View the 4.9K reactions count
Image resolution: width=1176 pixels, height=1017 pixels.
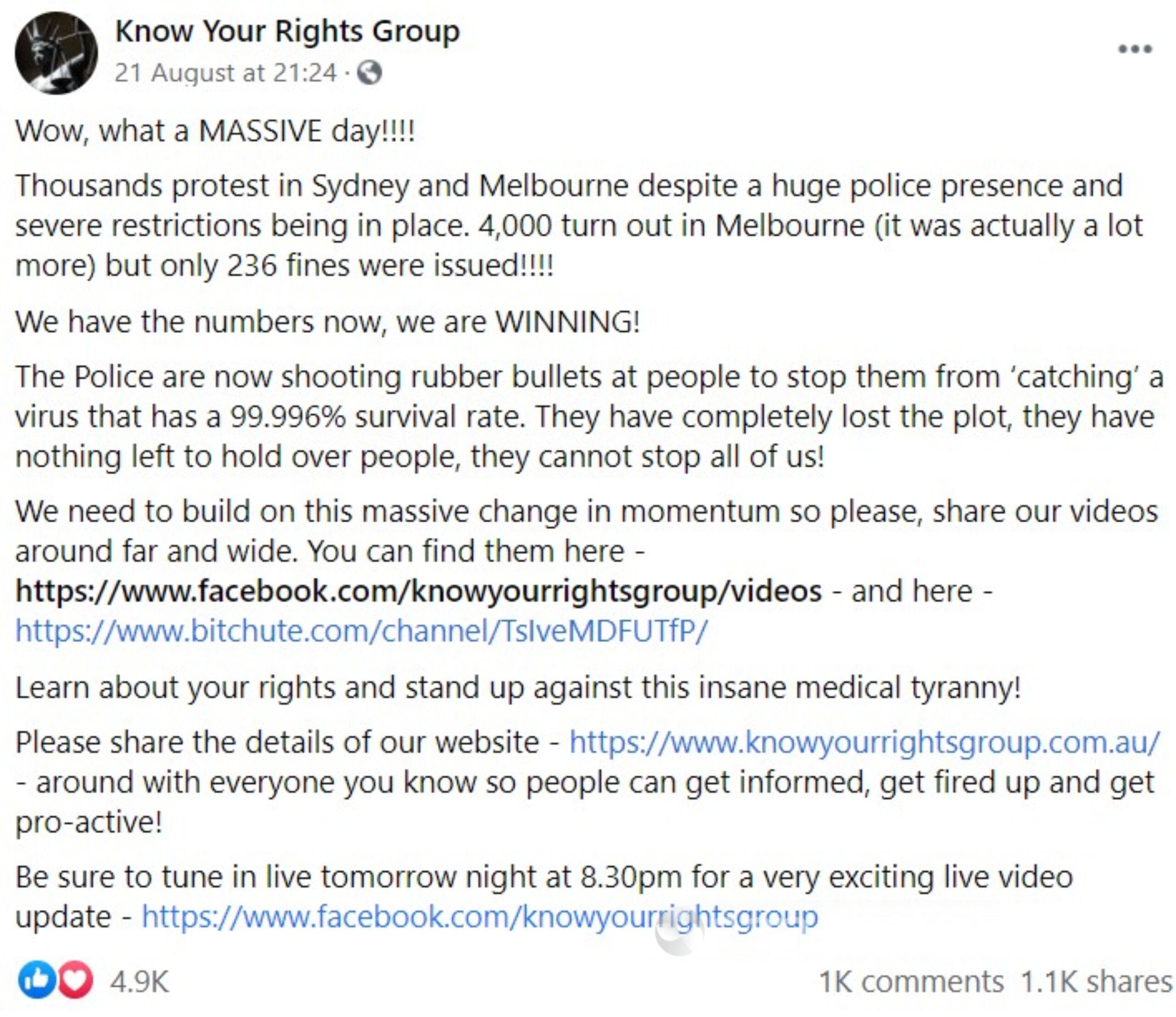(x=139, y=981)
